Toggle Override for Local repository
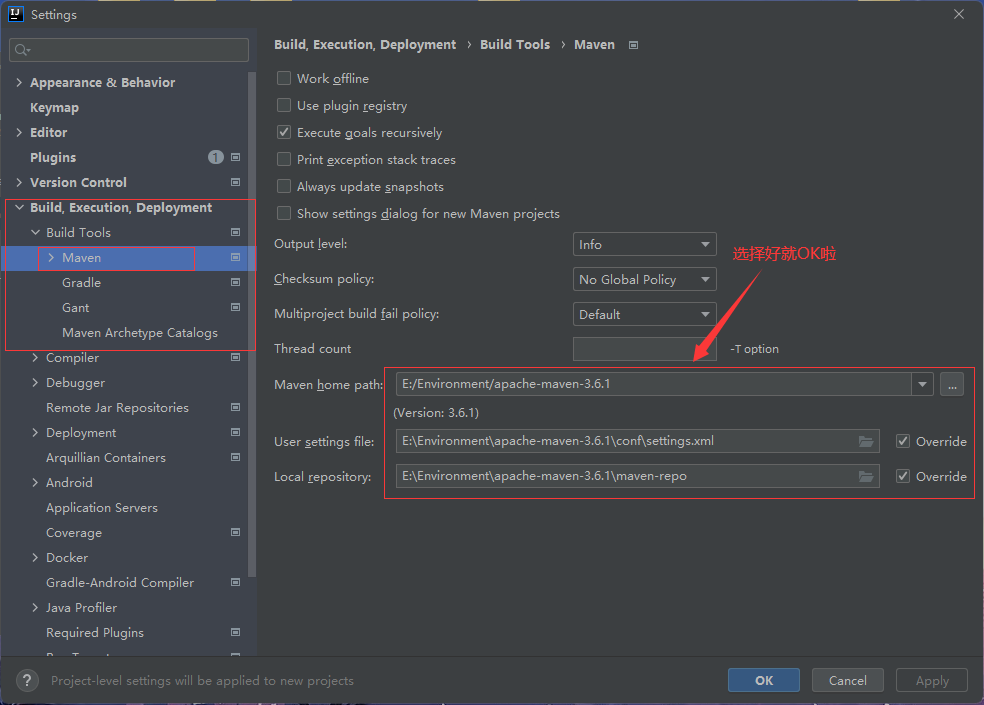Viewport: 984px width, 705px height. tap(902, 476)
